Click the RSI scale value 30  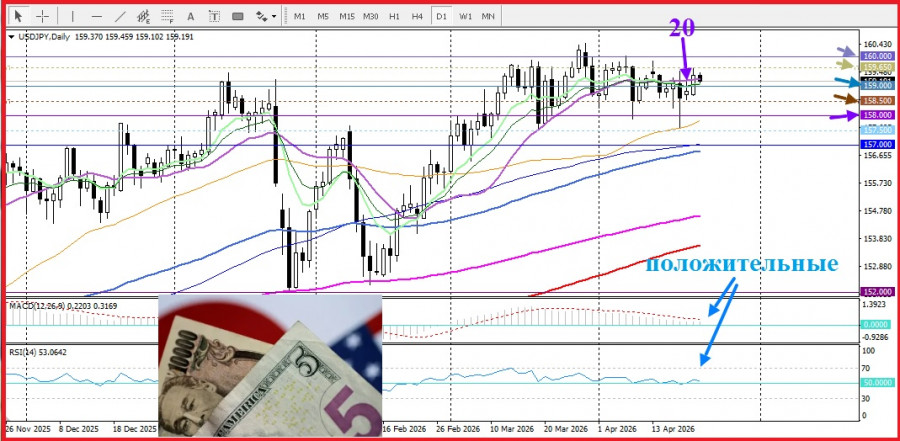point(867,398)
